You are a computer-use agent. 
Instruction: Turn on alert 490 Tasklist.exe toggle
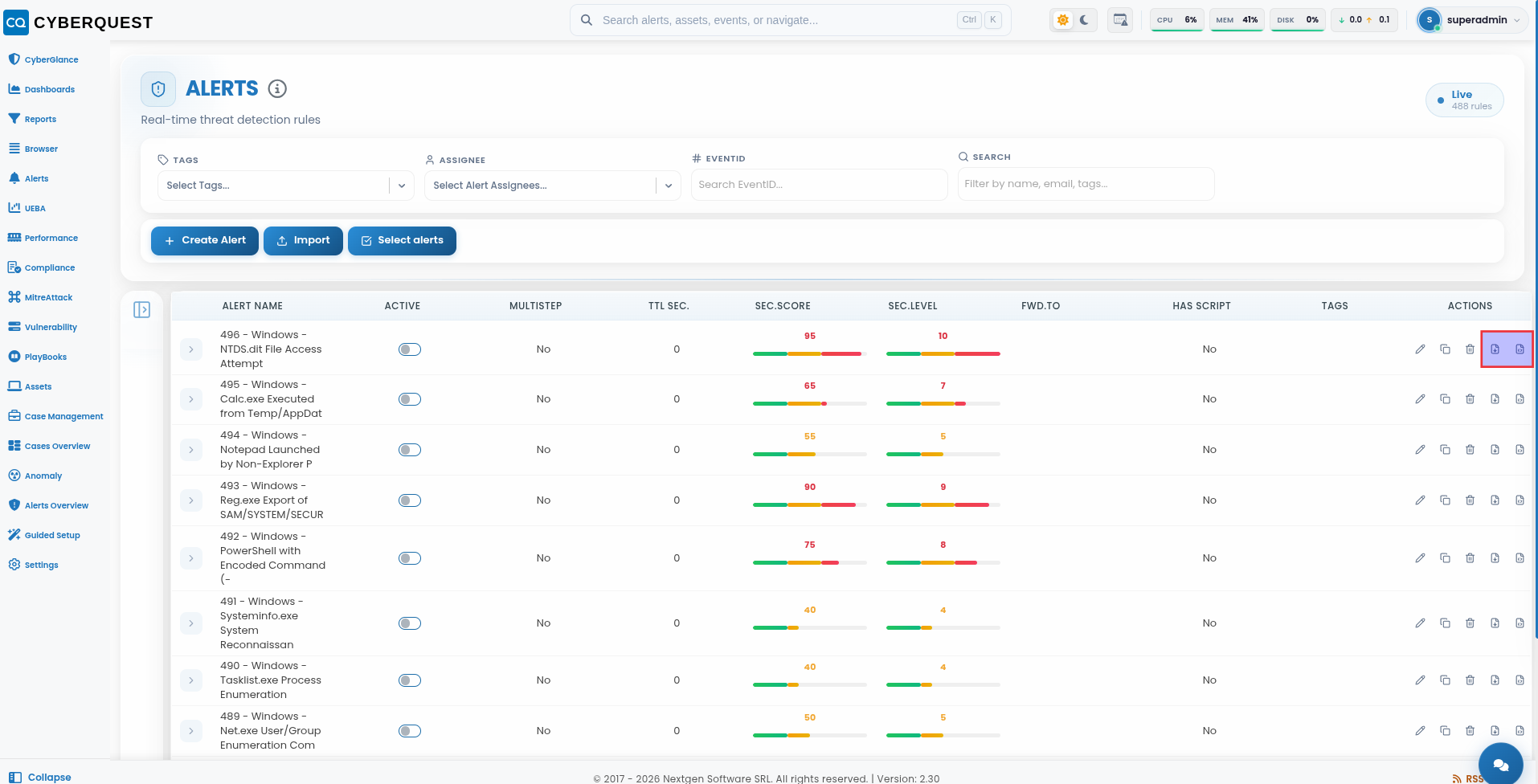tap(410, 680)
